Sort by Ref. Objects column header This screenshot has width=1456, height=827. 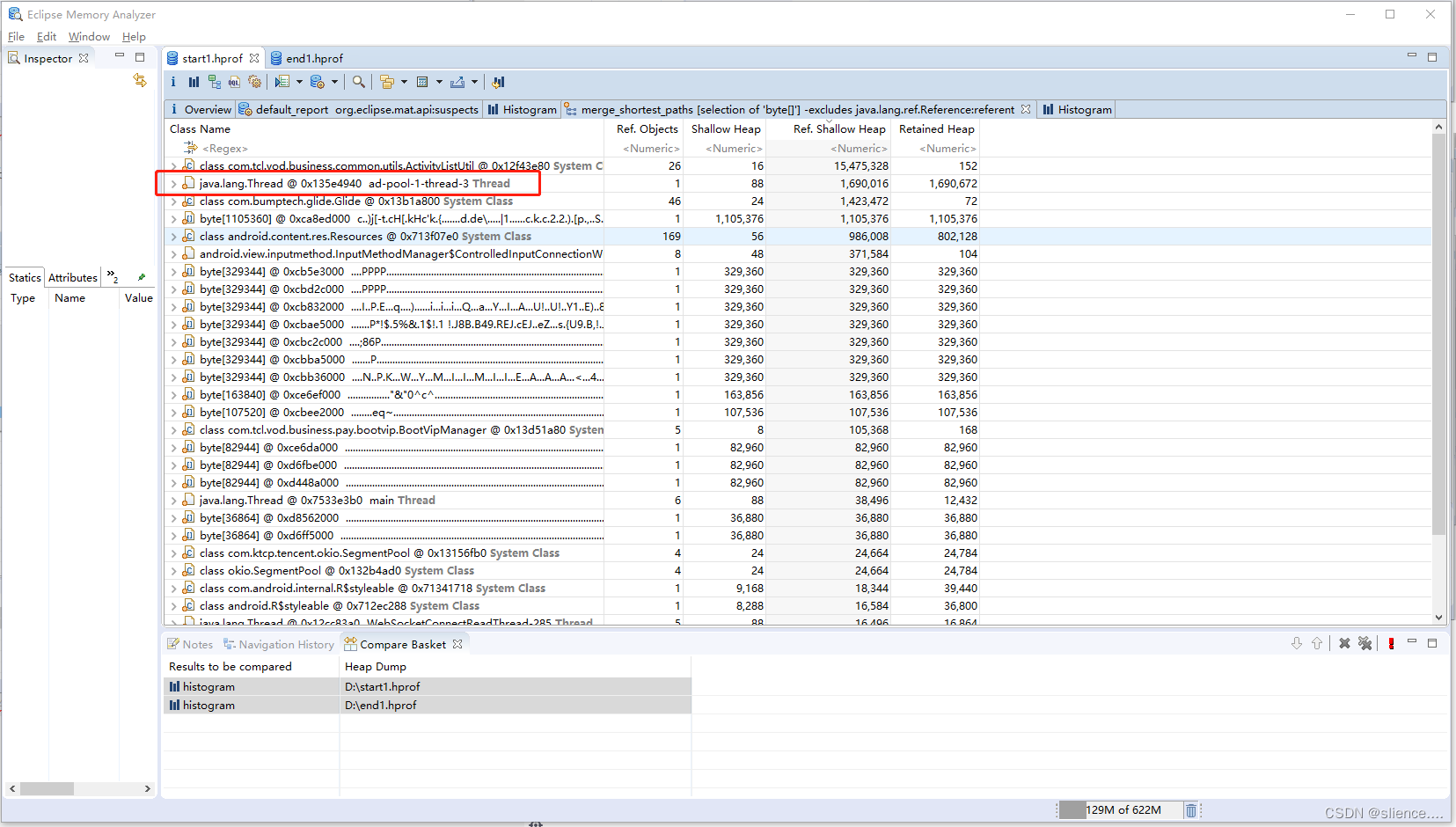click(x=647, y=128)
